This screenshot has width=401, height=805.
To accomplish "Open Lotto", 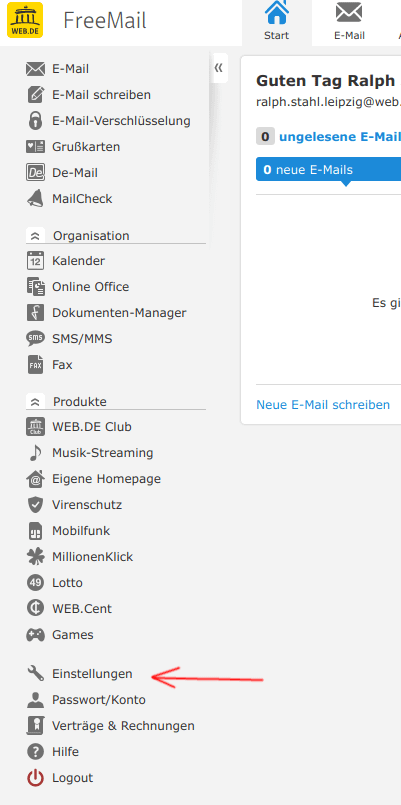I will point(67,583).
